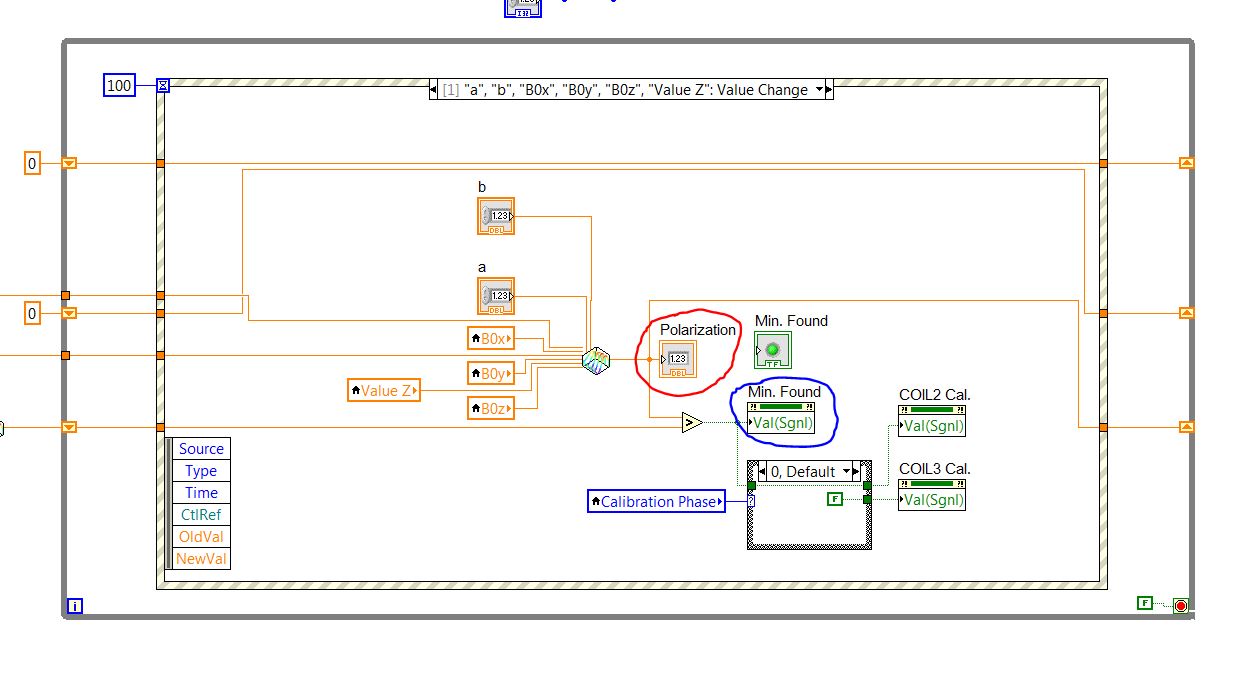The height and width of the screenshot is (692, 1259).
Task: Select the Value Change event case label
Action: pos(630,89)
